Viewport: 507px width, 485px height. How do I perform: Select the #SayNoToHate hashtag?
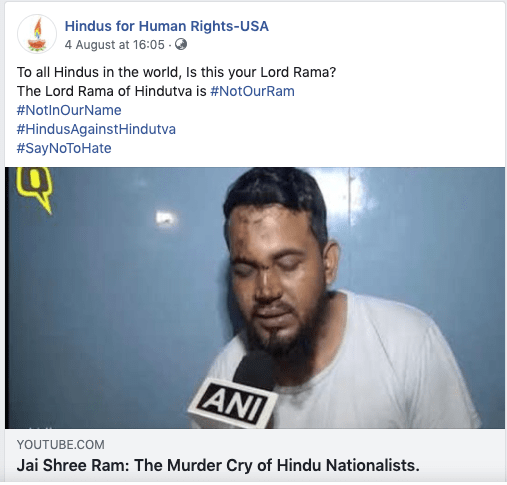[64, 148]
